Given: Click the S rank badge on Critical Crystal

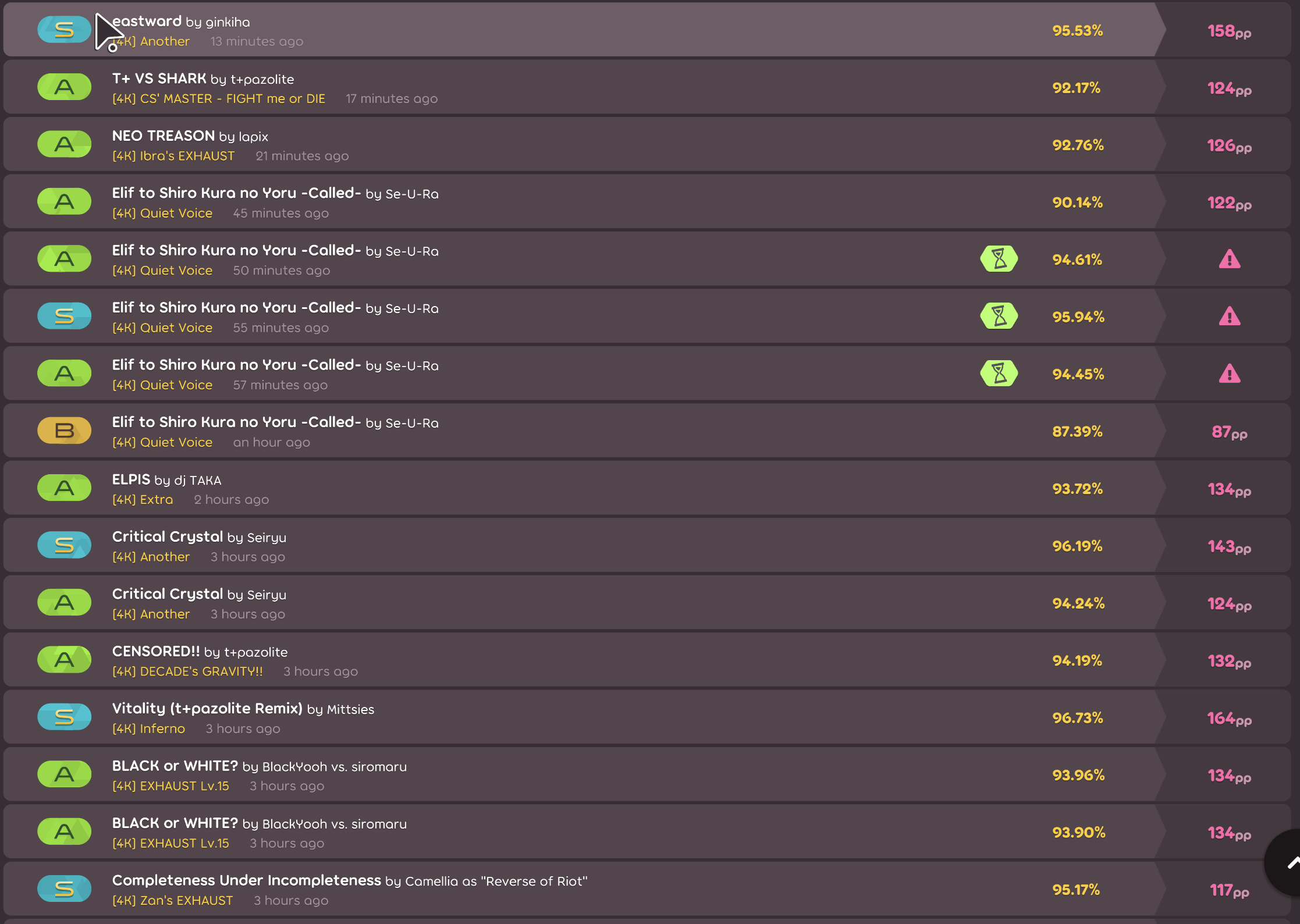Looking at the screenshot, I should tap(64, 545).
